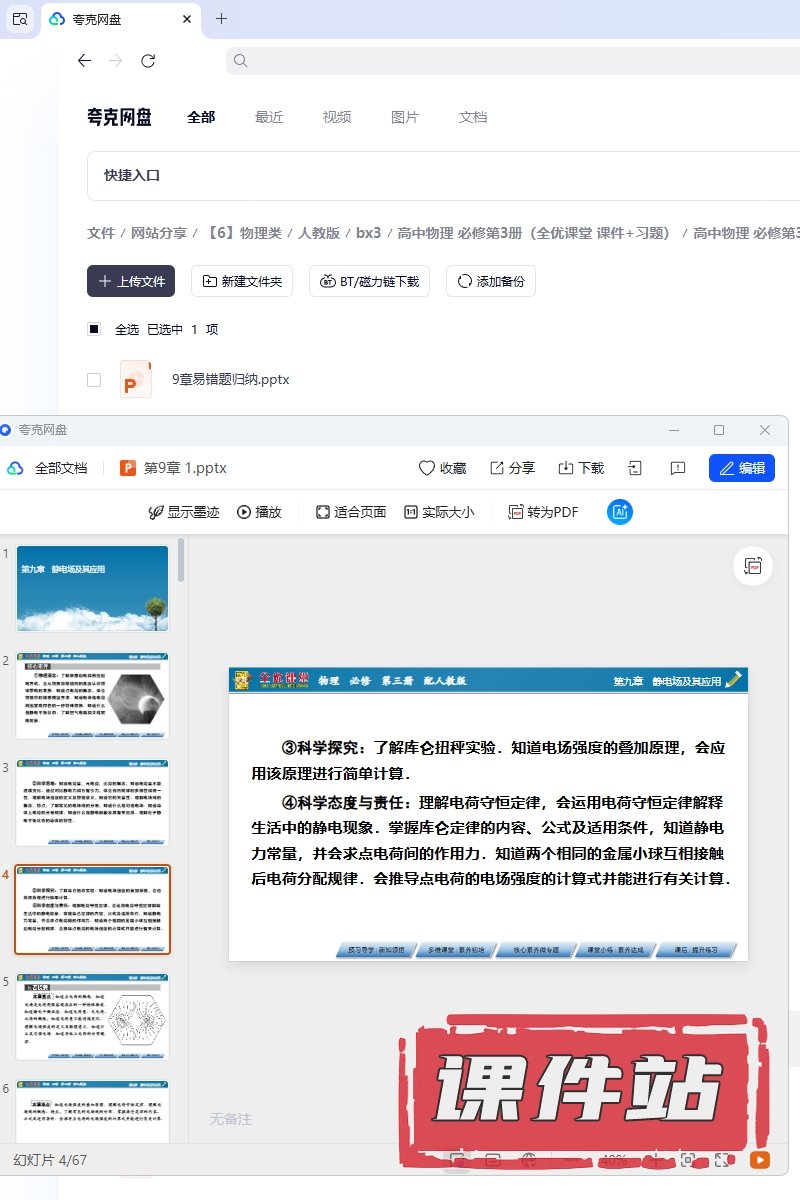The height and width of the screenshot is (1200, 800).
Task: Open a new browser tab
Action: (x=221, y=19)
